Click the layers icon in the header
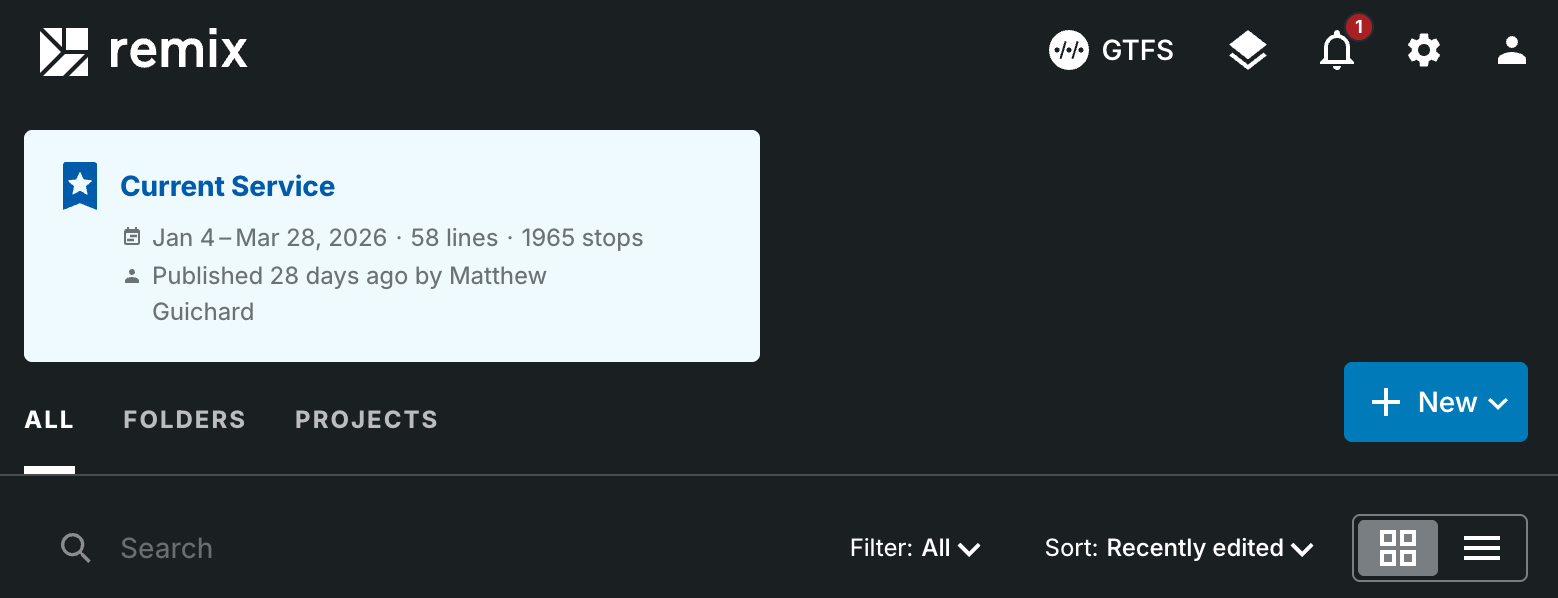The height and width of the screenshot is (598, 1558). point(1247,49)
